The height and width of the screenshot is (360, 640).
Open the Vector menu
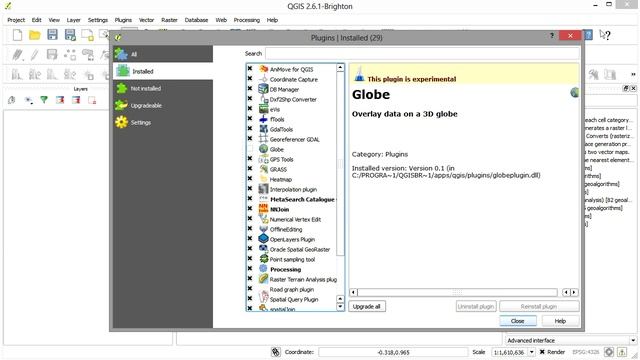tap(146, 20)
